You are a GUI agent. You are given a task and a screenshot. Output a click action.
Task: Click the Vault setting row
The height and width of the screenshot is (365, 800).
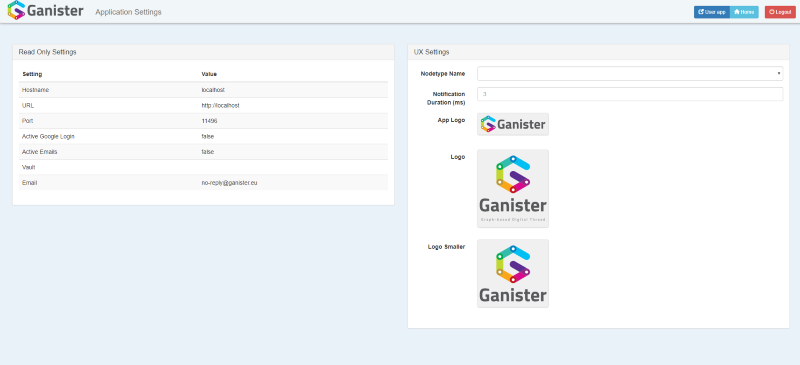click(x=203, y=167)
